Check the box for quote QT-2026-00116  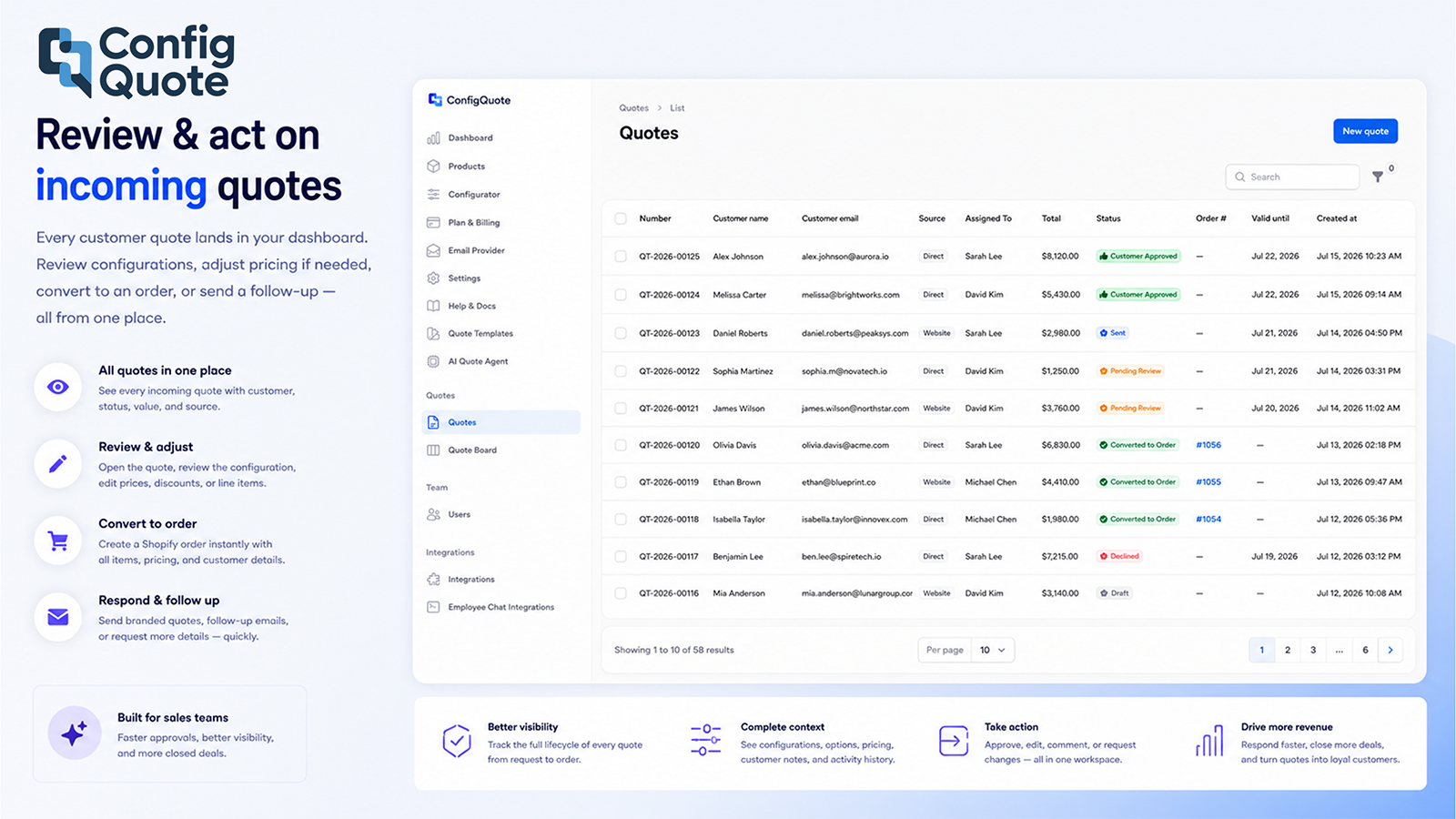pyautogui.click(x=621, y=593)
